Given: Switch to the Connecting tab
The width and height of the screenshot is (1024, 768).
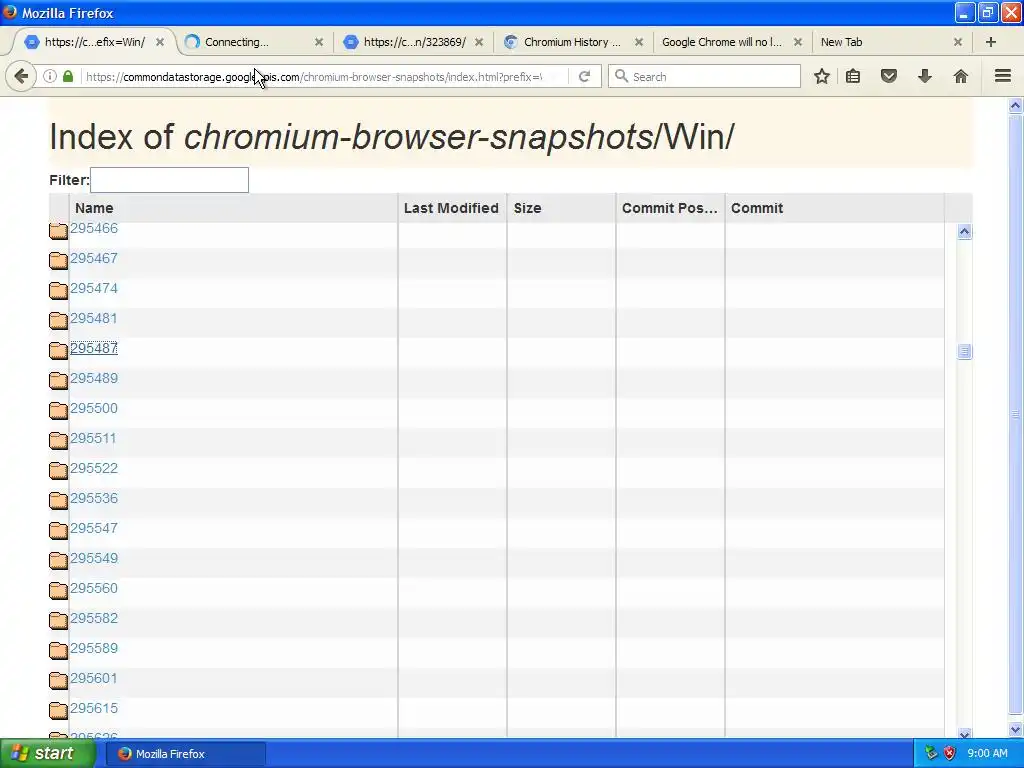Looking at the screenshot, I should click(255, 42).
